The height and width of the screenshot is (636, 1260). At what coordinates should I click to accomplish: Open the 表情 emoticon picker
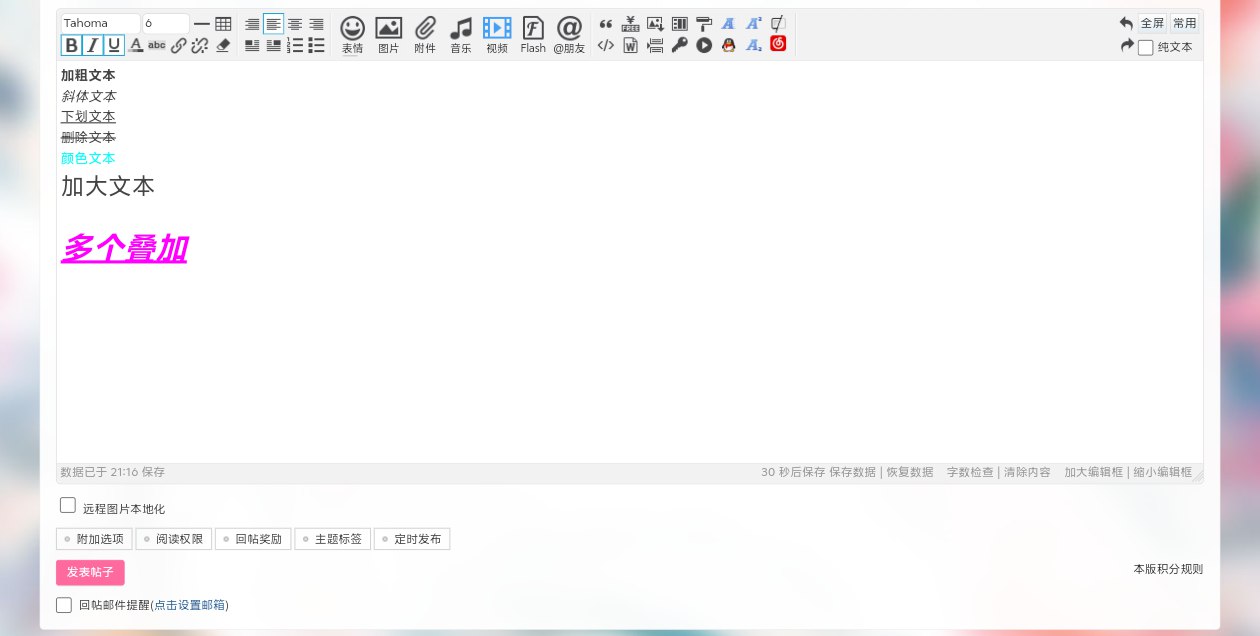point(352,34)
